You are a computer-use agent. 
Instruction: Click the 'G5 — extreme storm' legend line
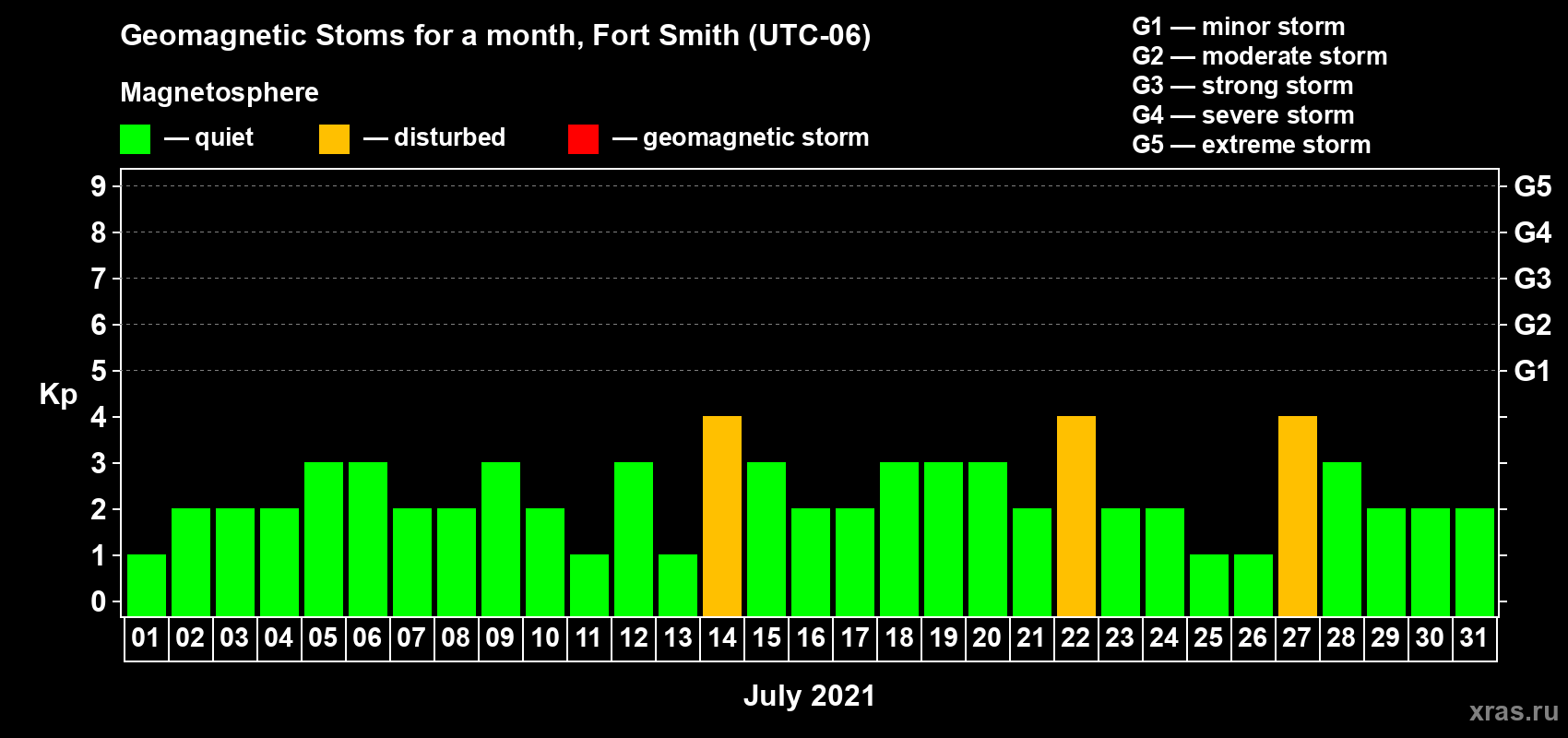(1252, 145)
